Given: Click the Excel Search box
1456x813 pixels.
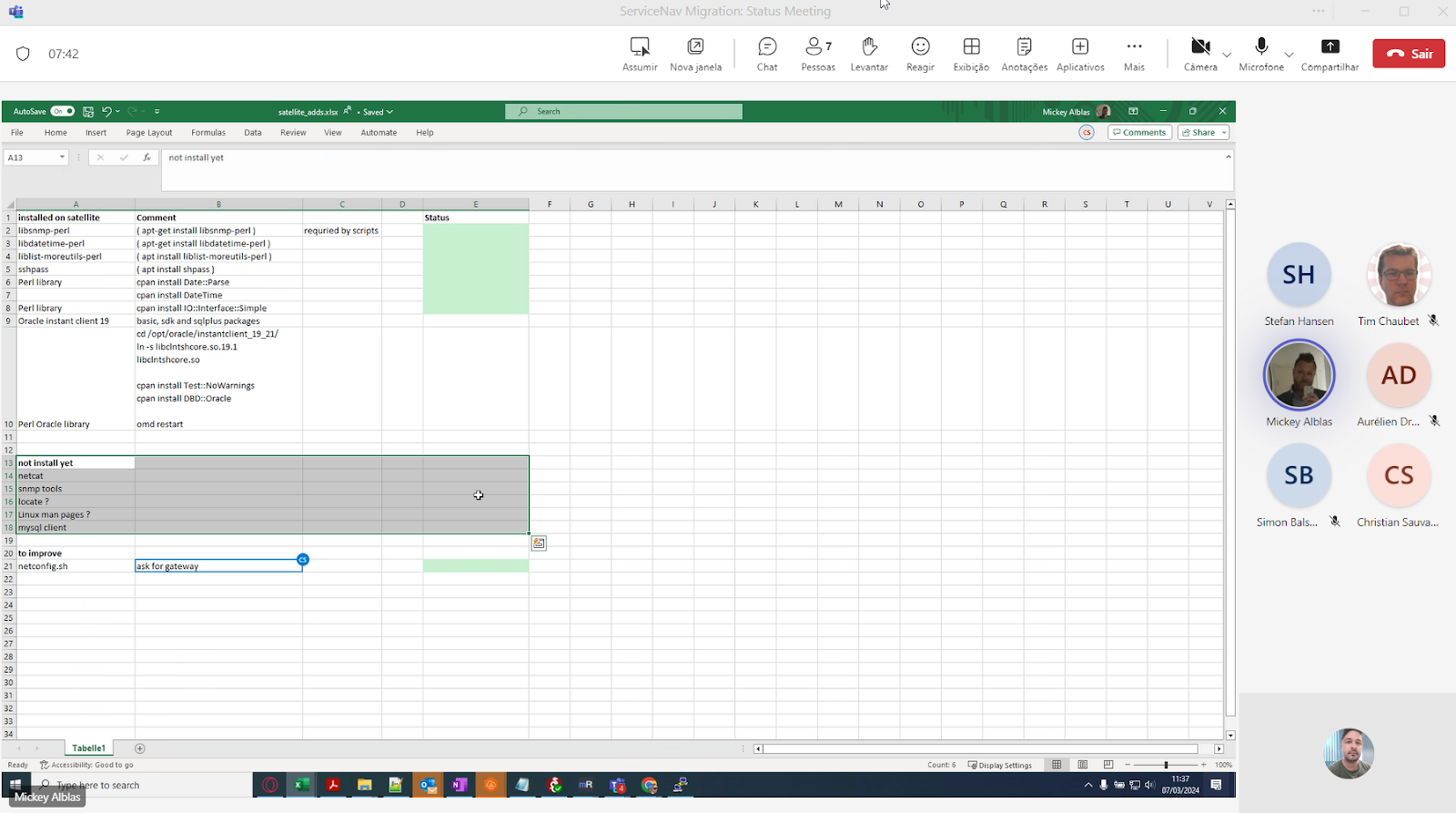Looking at the screenshot, I should pyautogui.click(x=623, y=111).
